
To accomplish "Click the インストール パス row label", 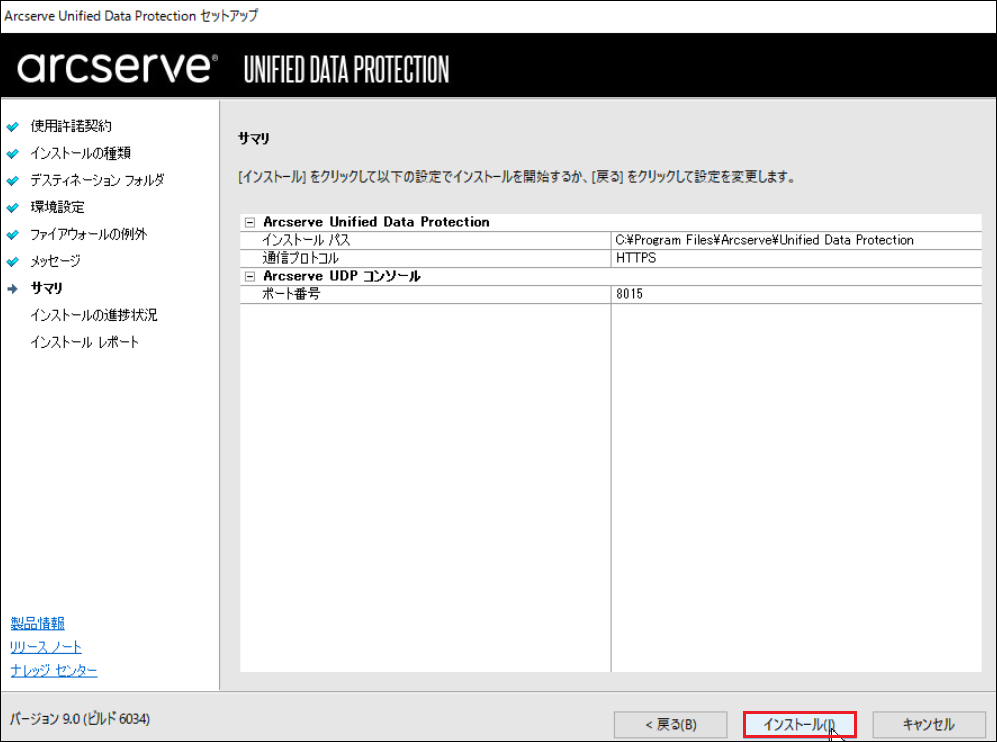I will pos(306,240).
